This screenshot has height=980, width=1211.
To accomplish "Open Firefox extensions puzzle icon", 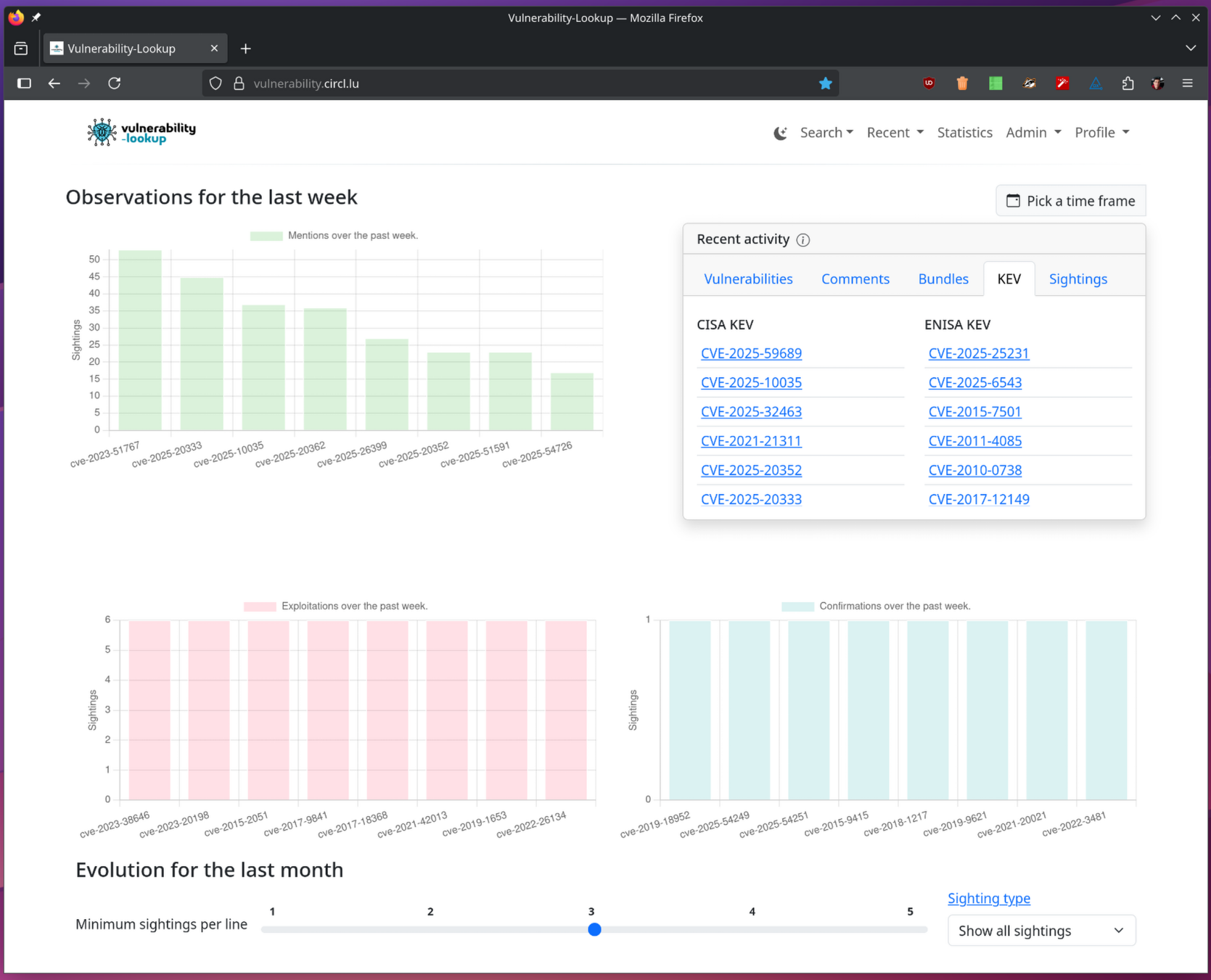I will [1128, 83].
